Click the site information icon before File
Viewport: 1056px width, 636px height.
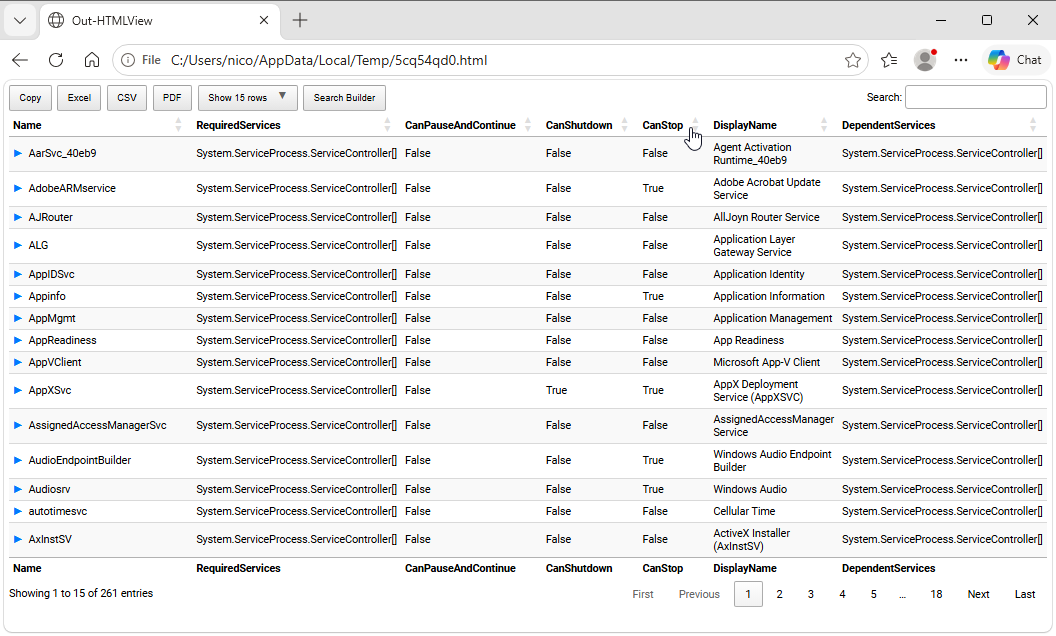tap(127, 60)
